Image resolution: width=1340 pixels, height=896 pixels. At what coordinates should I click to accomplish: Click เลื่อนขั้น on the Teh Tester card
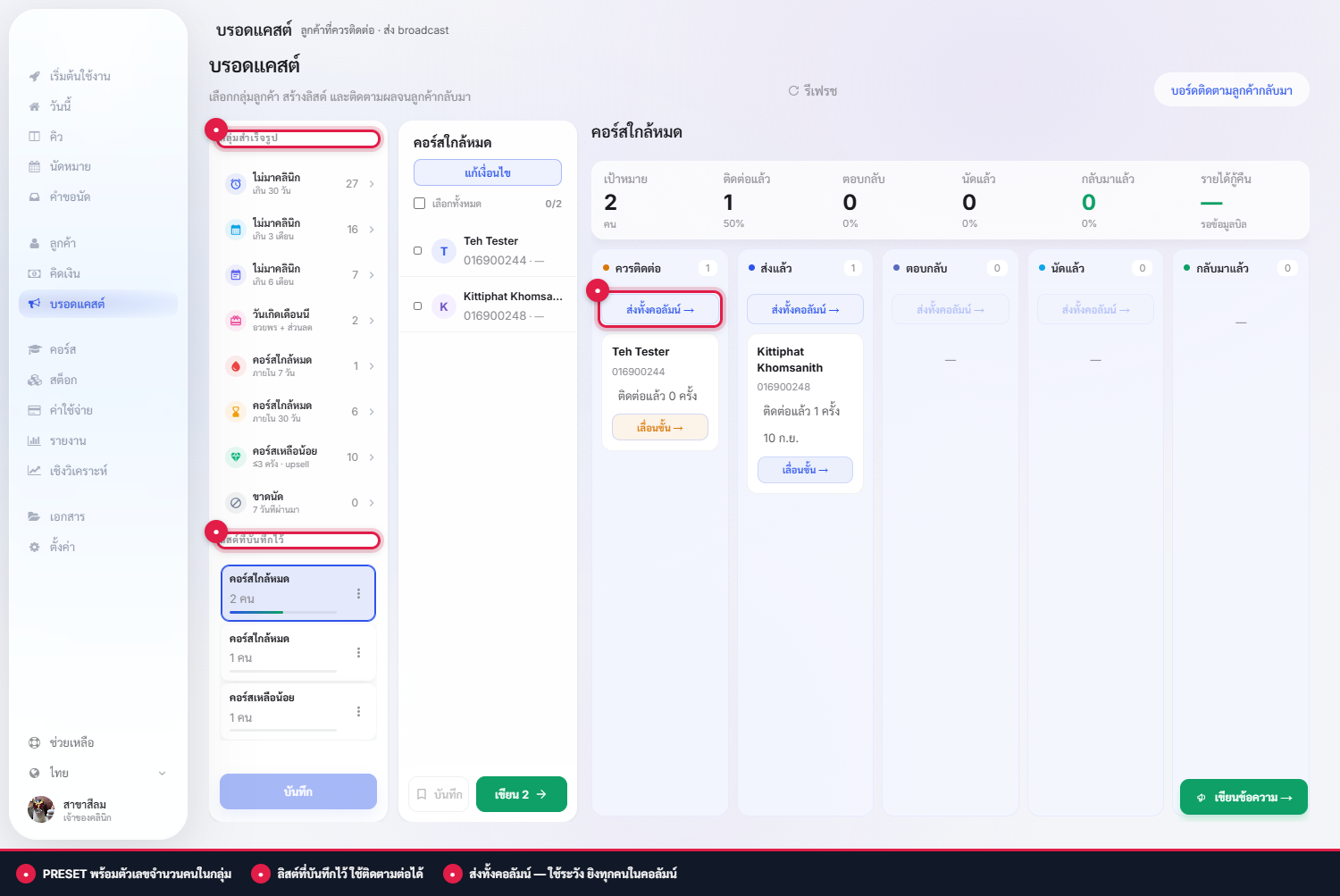tap(660, 428)
